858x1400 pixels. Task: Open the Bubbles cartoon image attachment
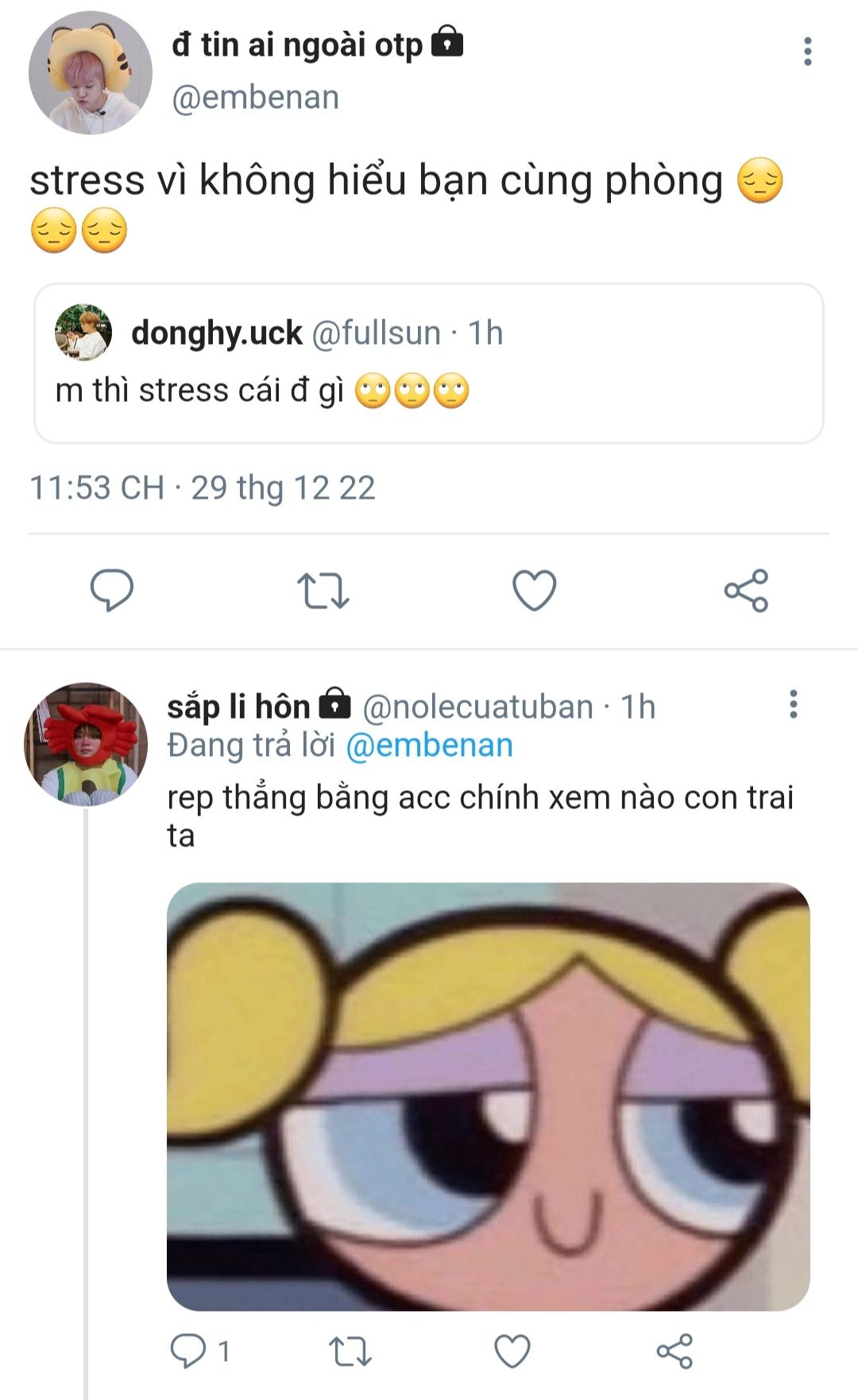(x=488, y=1096)
